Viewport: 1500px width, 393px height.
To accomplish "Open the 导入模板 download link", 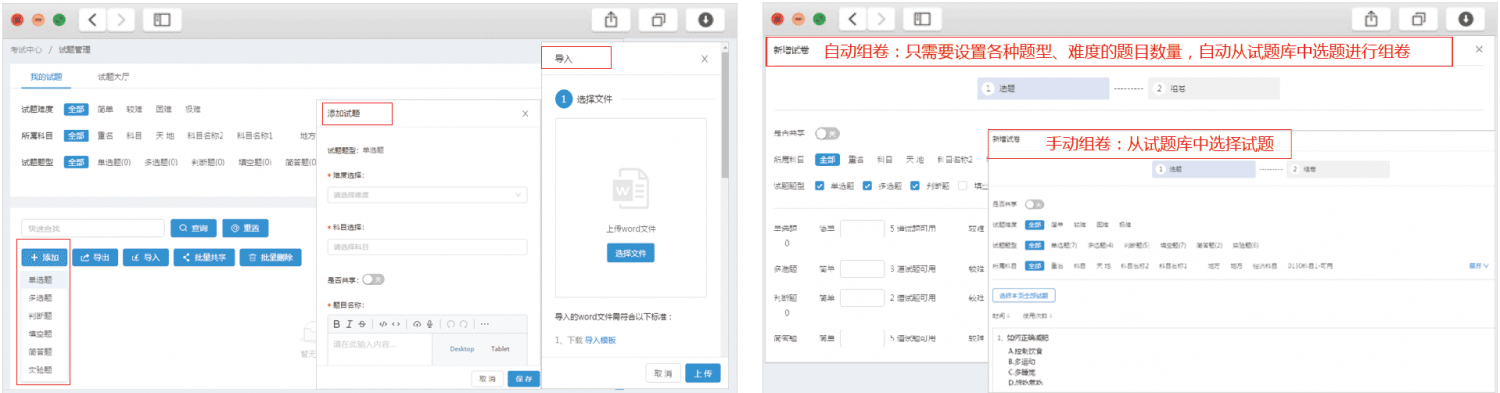I will [601, 340].
